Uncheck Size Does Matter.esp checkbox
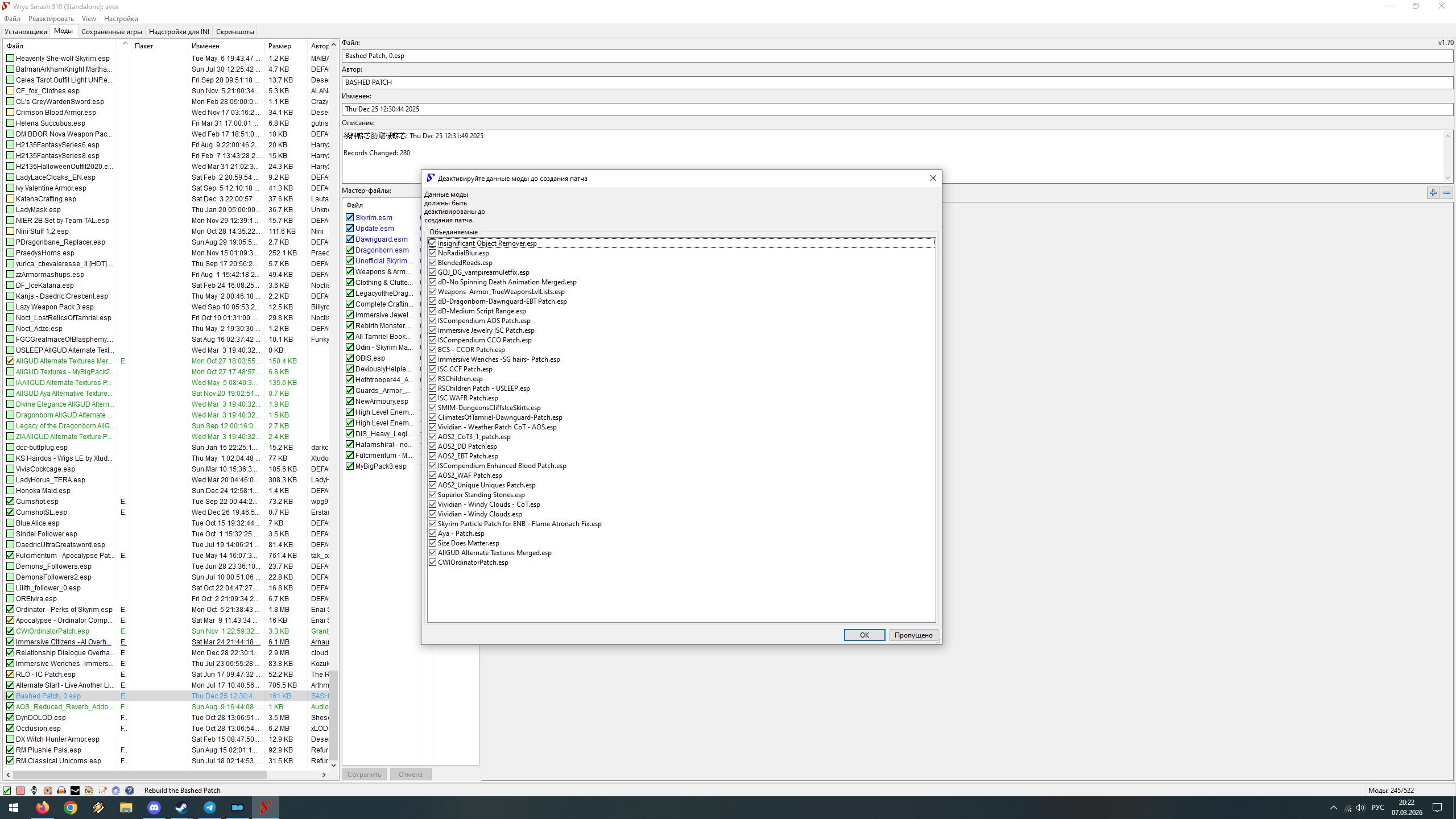 (x=433, y=543)
